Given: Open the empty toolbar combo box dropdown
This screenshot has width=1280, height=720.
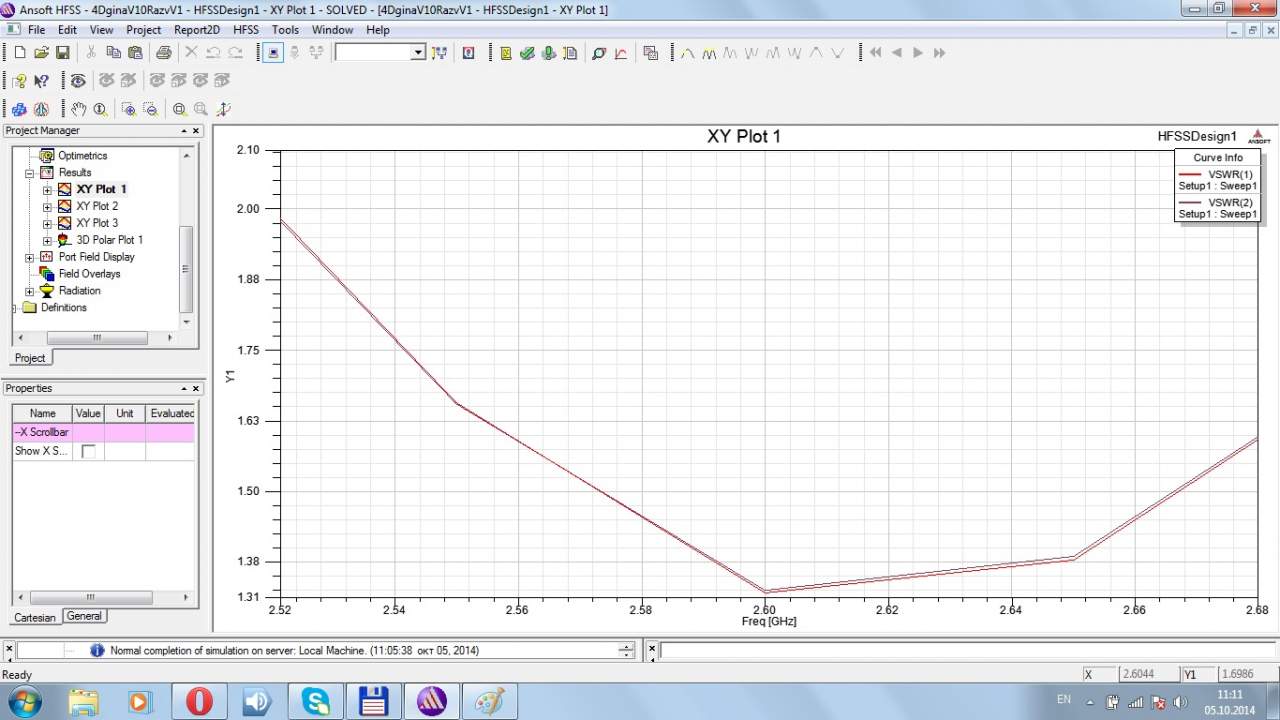Looking at the screenshot, I should click(x=418, y=53).
